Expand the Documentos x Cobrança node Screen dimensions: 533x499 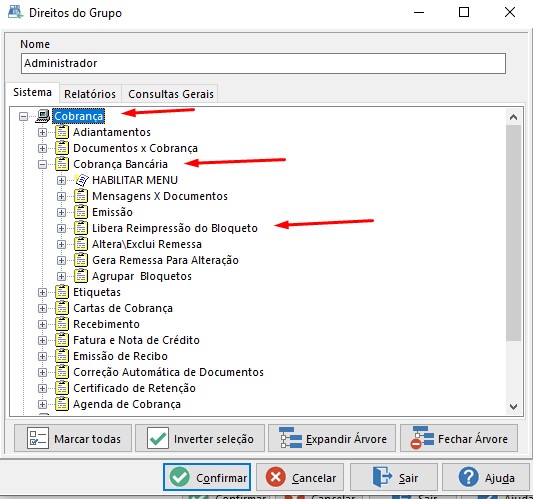point(42,148)
